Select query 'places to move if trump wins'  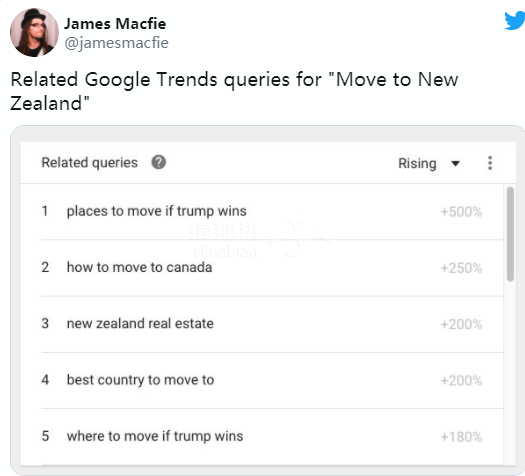pos(156,211)
